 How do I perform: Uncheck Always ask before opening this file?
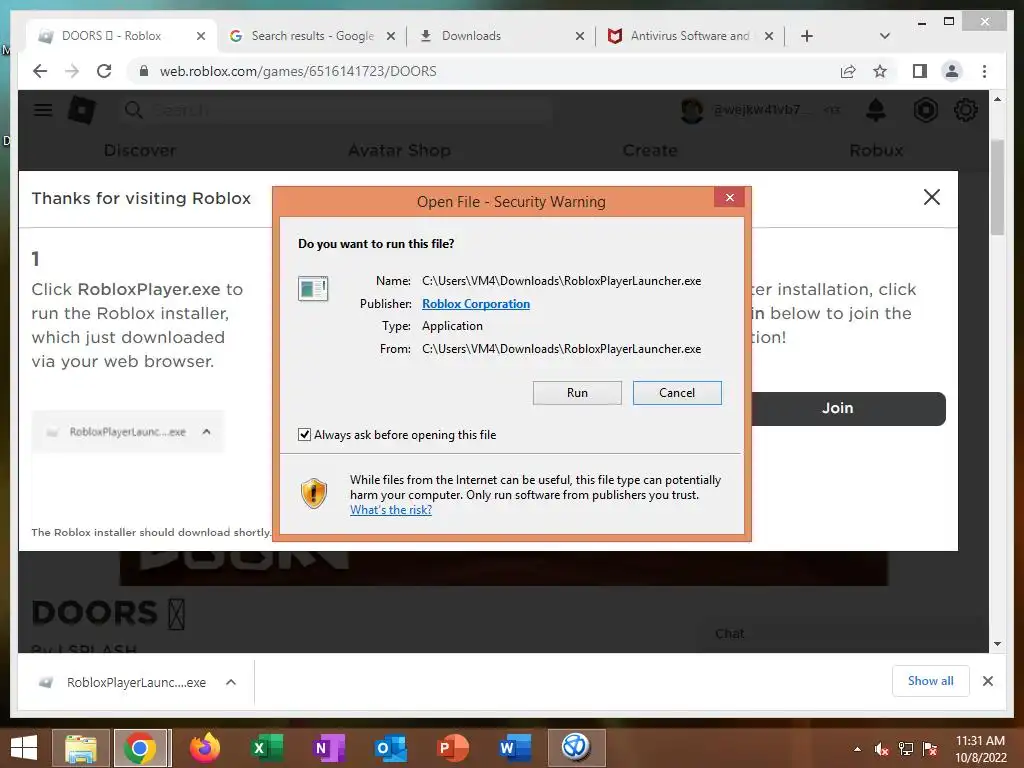click(304, 434)
